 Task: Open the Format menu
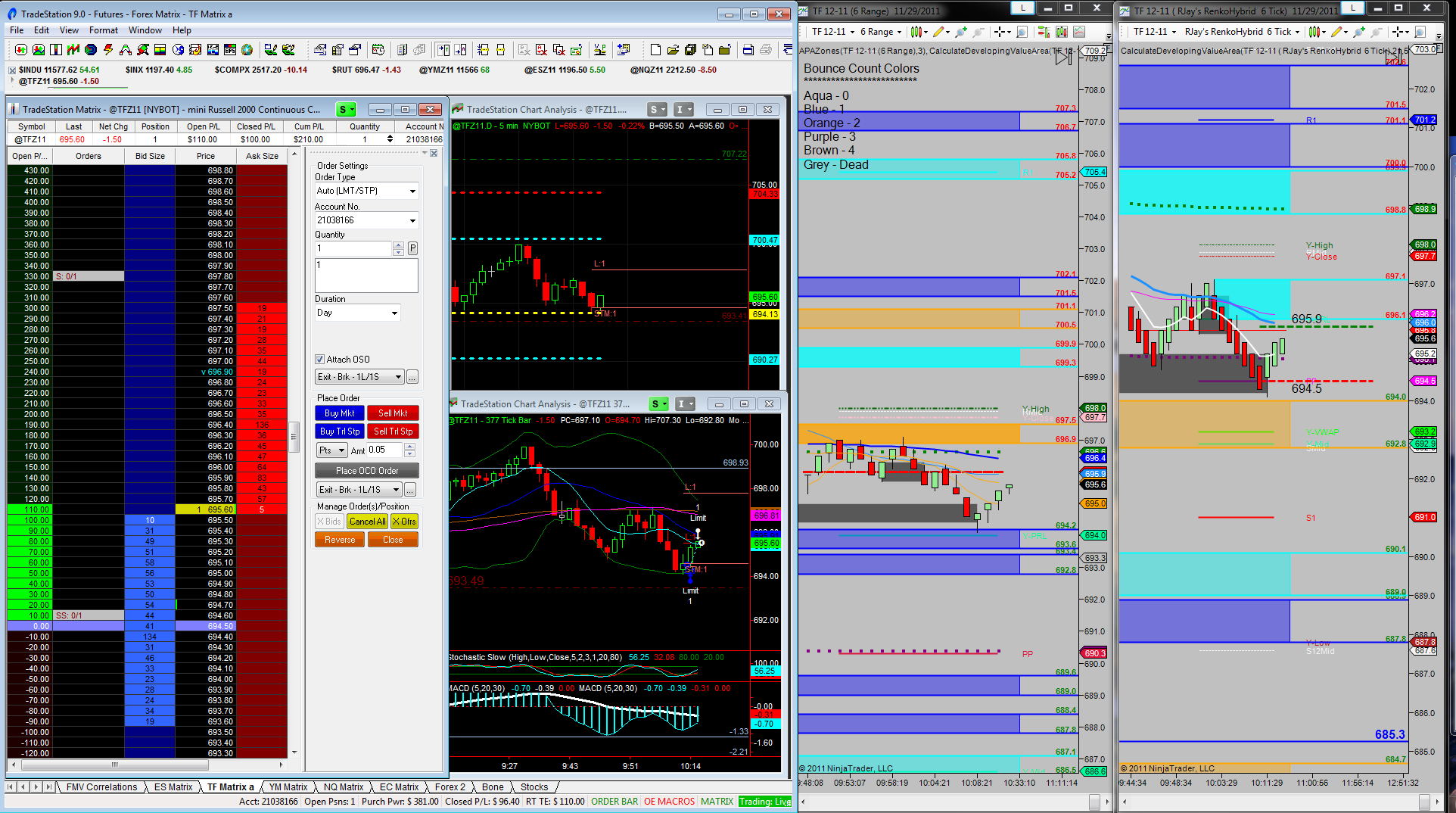tap(104, 30)
